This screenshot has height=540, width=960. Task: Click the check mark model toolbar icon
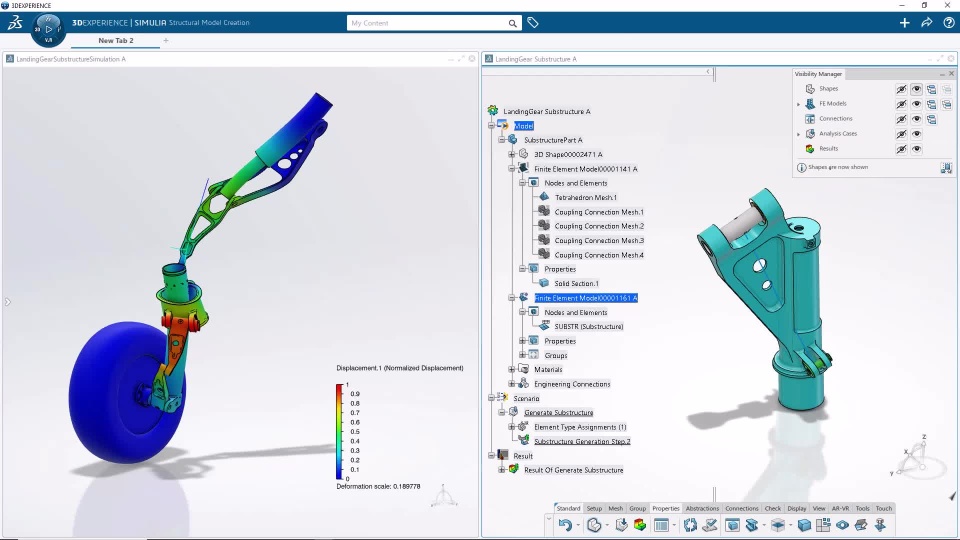coord(710,525)
